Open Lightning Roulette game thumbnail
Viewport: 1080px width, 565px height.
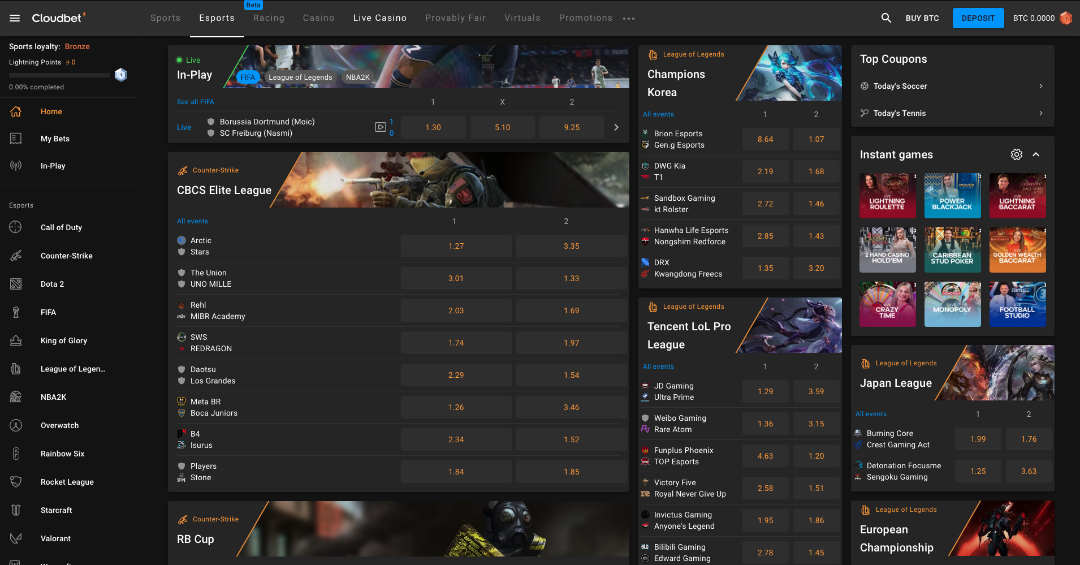coord(887,196)
